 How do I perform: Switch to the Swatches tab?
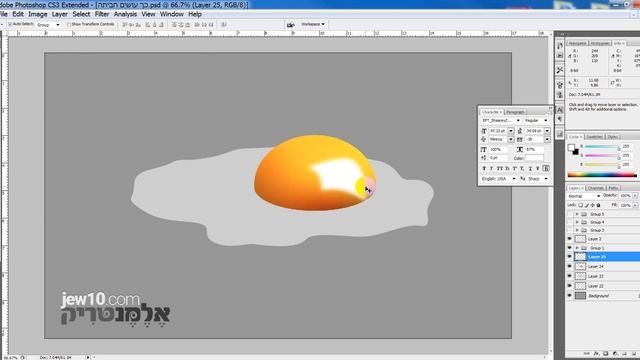[x=594, y=137]
